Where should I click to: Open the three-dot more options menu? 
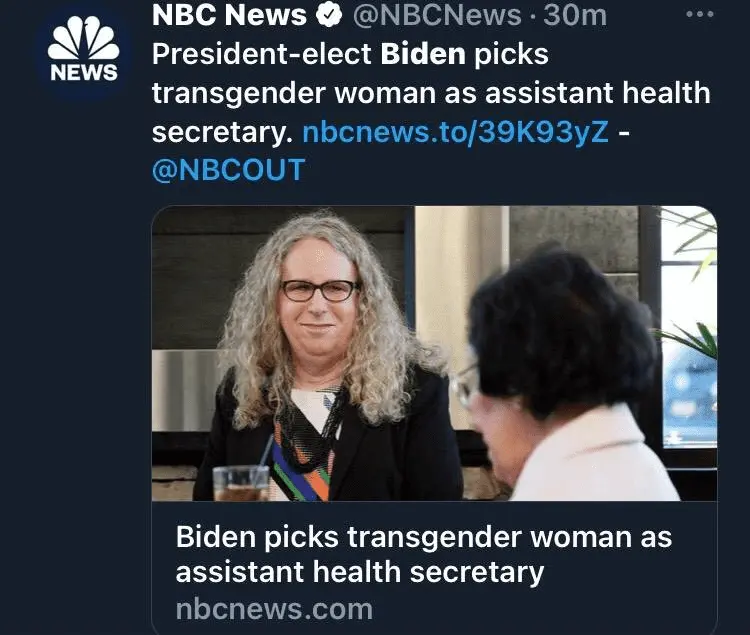click(x=700, y=14)
